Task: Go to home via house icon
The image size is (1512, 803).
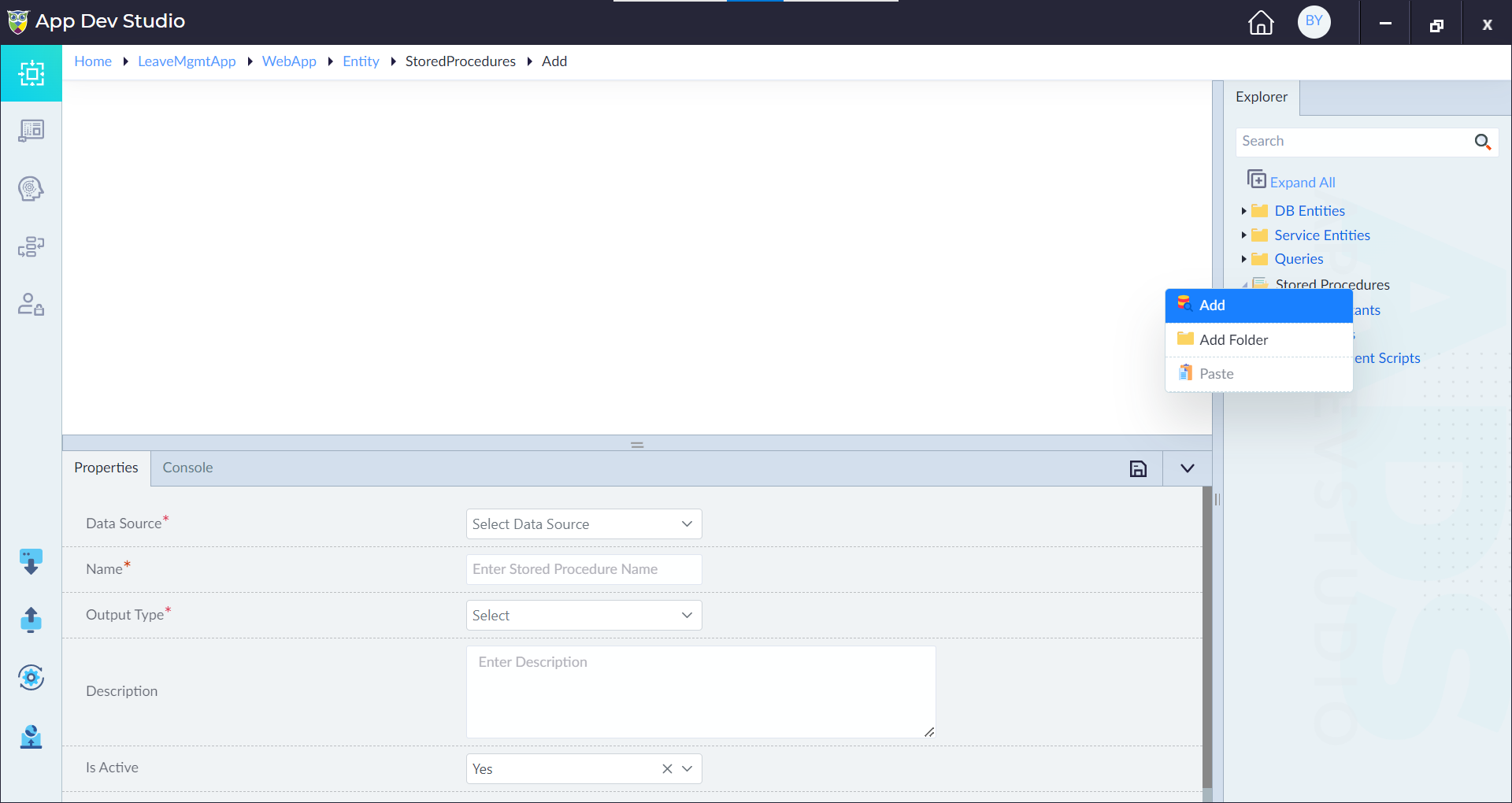Action: pyautogui.click(x=1261, y=23)
